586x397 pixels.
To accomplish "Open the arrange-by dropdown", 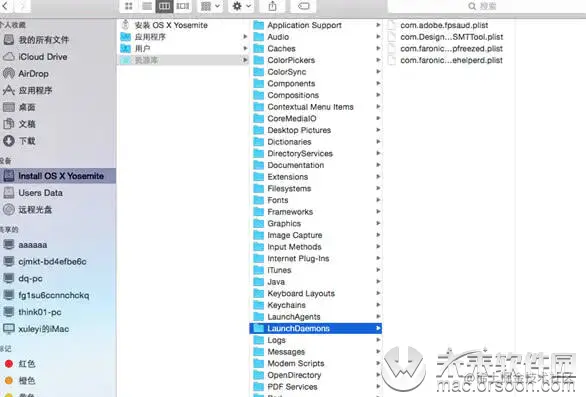I will 210,6.
